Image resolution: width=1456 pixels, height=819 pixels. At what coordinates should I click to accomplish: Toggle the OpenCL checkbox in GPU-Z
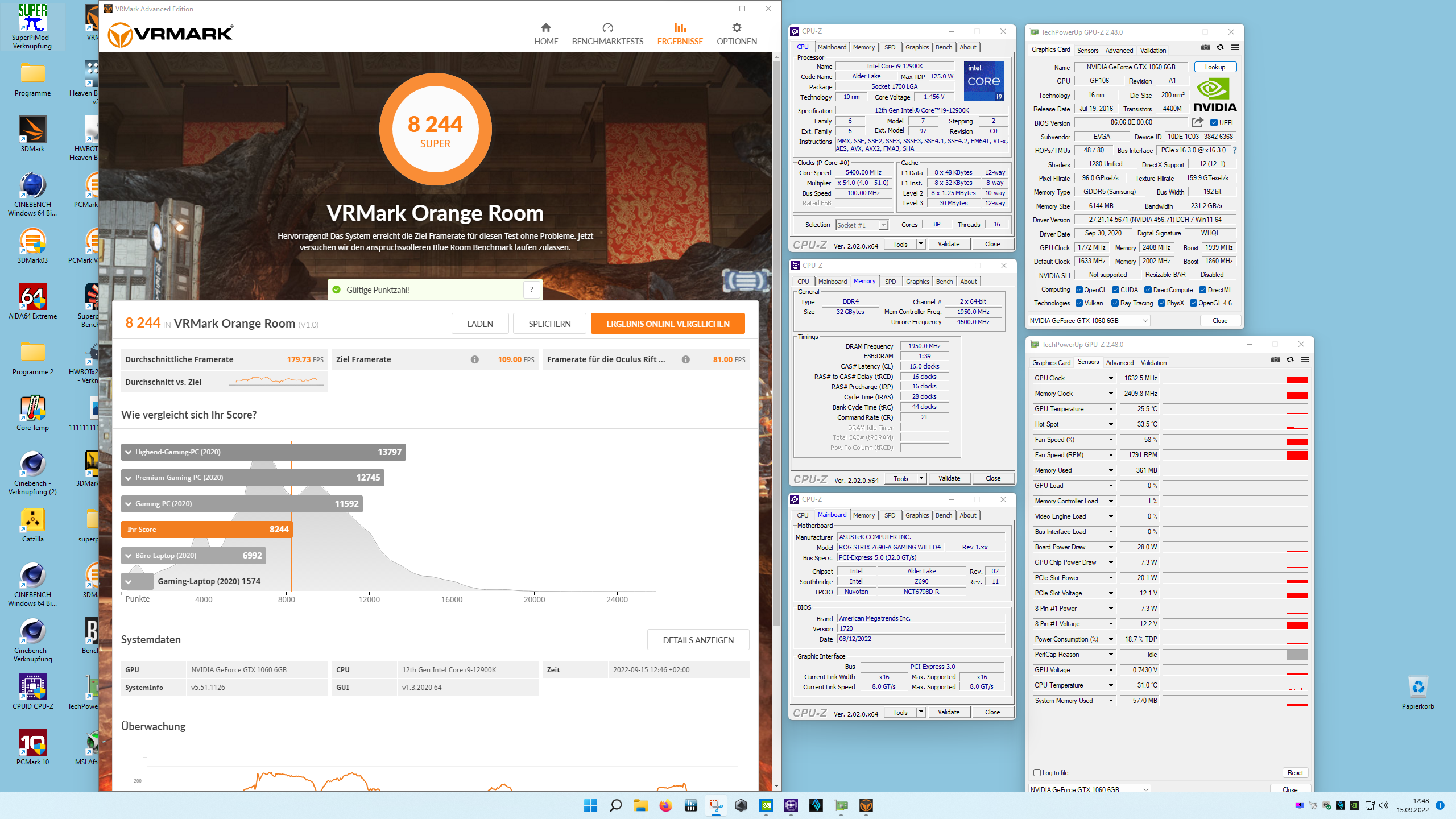[x=1079, y=290]
